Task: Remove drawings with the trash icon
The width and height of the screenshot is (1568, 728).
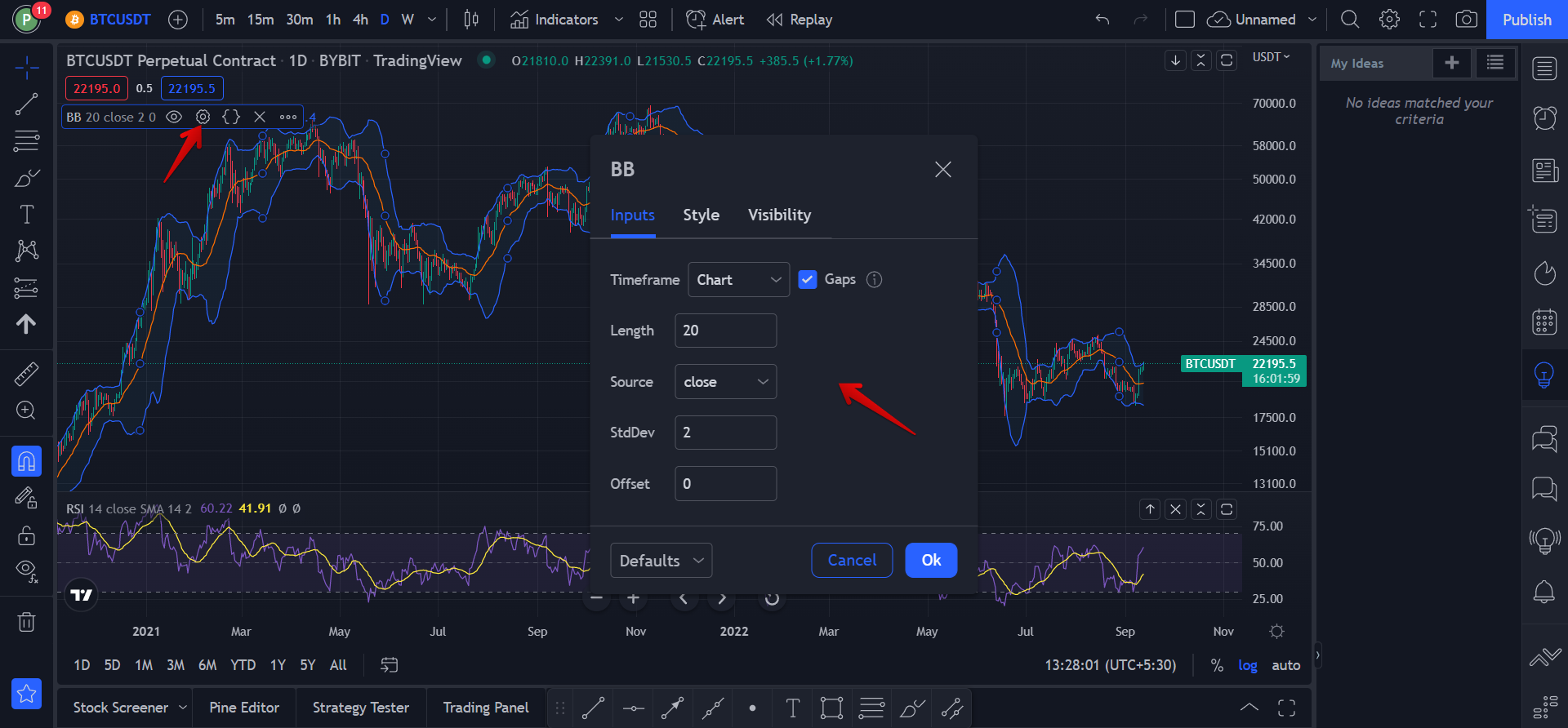Action: 26,622
